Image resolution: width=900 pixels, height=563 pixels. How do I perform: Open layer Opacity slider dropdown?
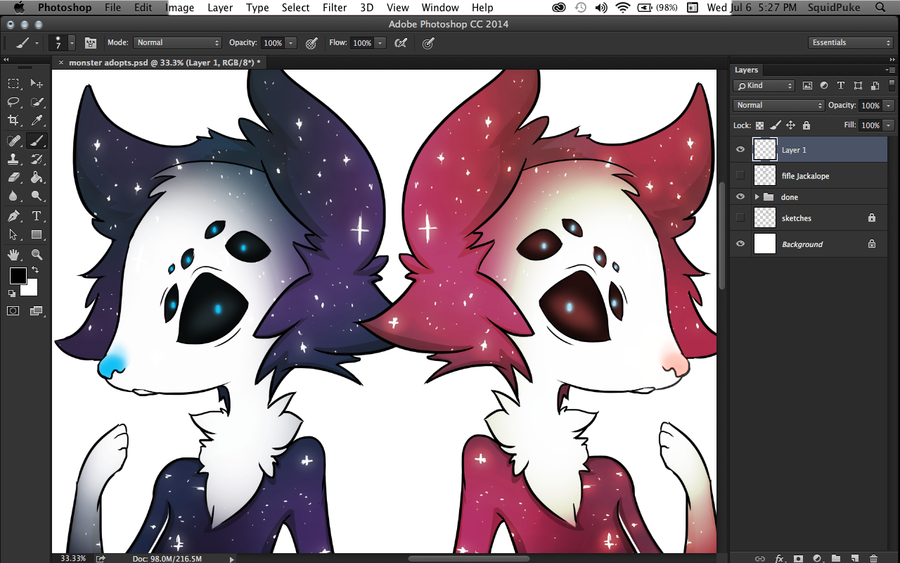pyautogui.click(x=889, y=106)
